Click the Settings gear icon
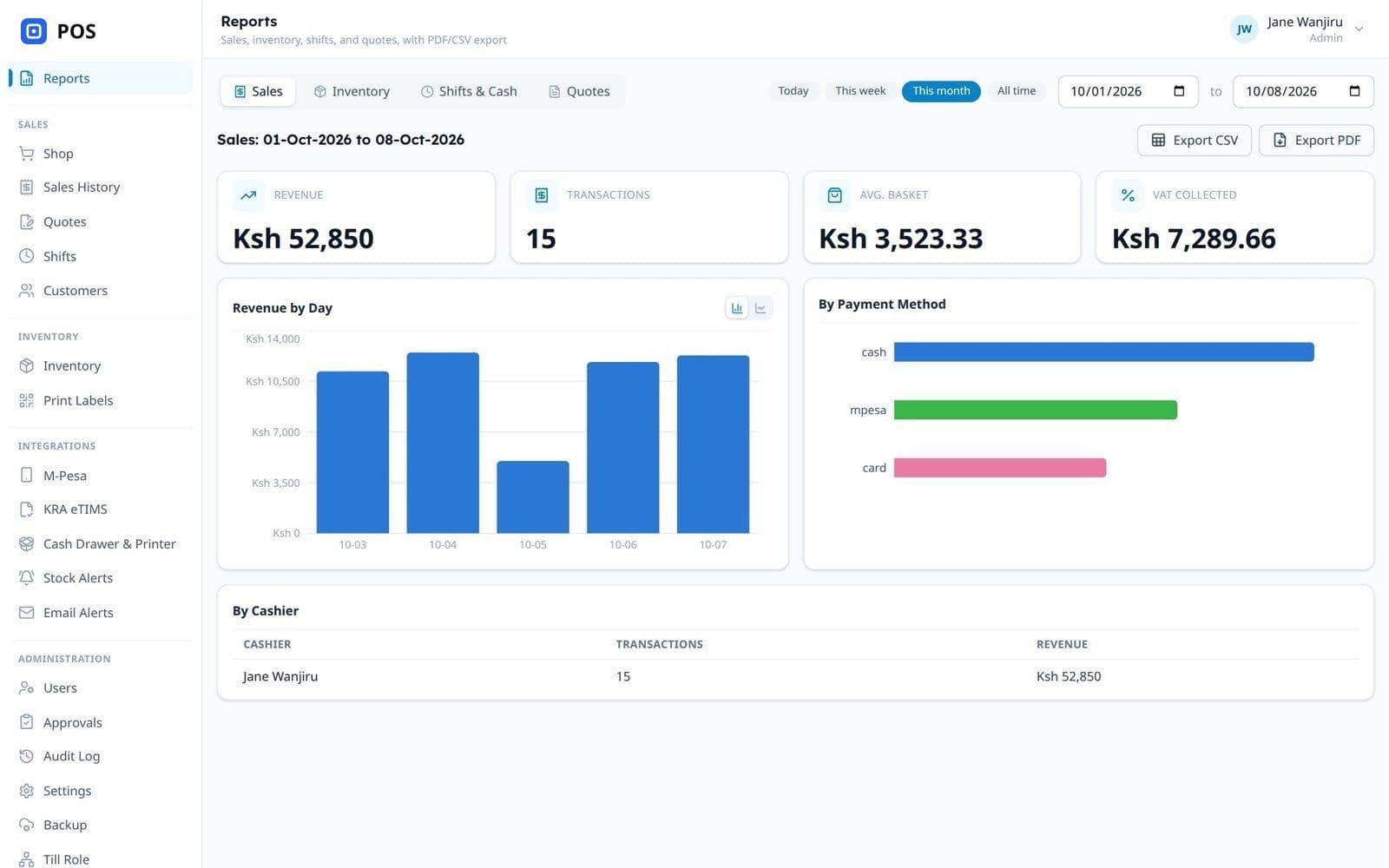 [27, 791]
